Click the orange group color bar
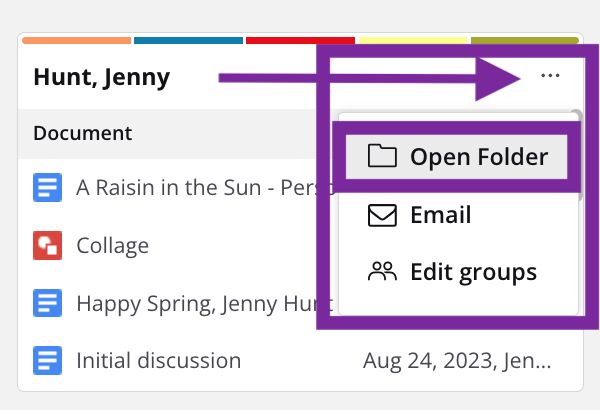Viewport: 600px width, 410px height. (x=77, y=41)
